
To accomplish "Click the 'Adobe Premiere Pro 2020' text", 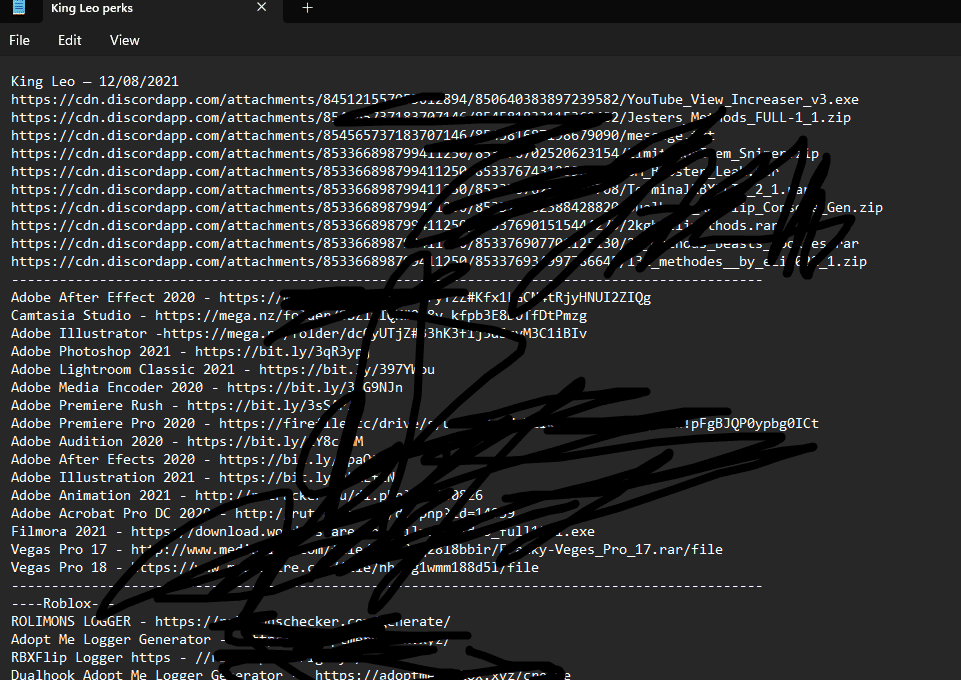I will coord(103,423).
